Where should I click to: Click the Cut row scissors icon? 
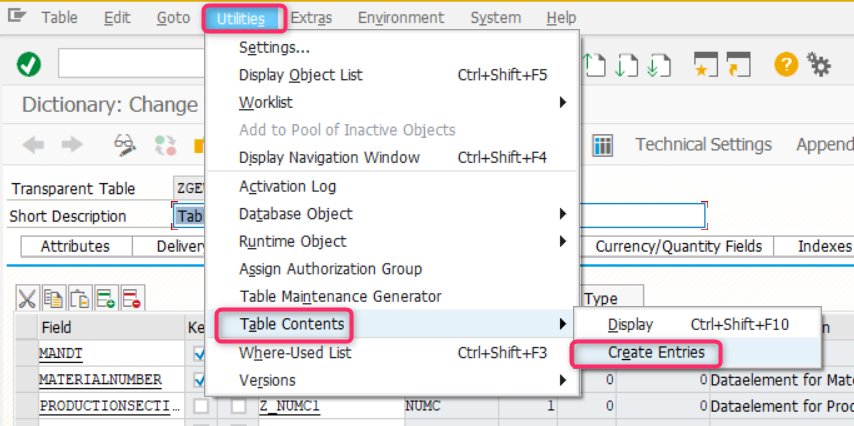click(27, 297)
